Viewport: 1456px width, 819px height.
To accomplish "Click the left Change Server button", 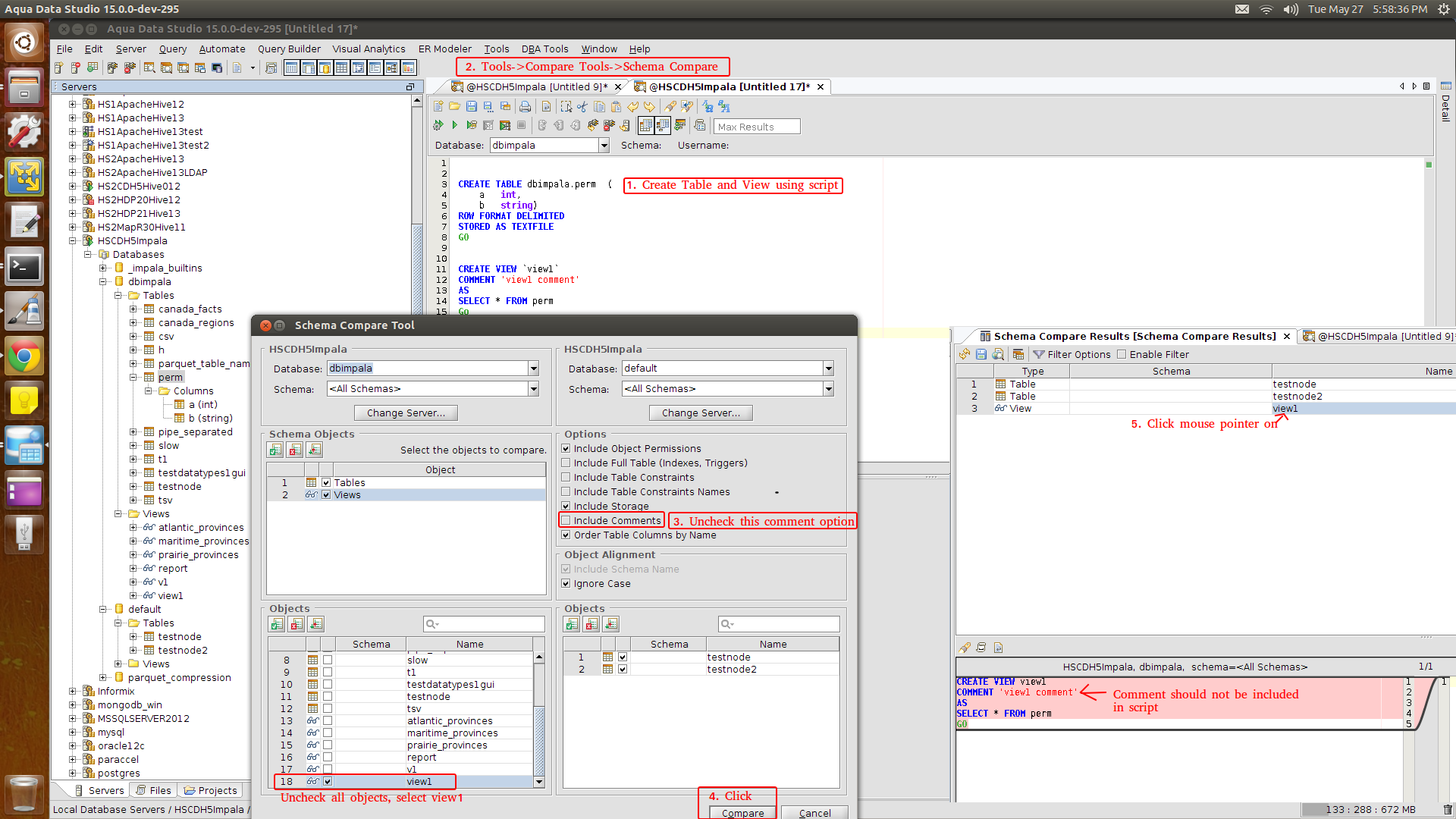I will pos(406,413).
